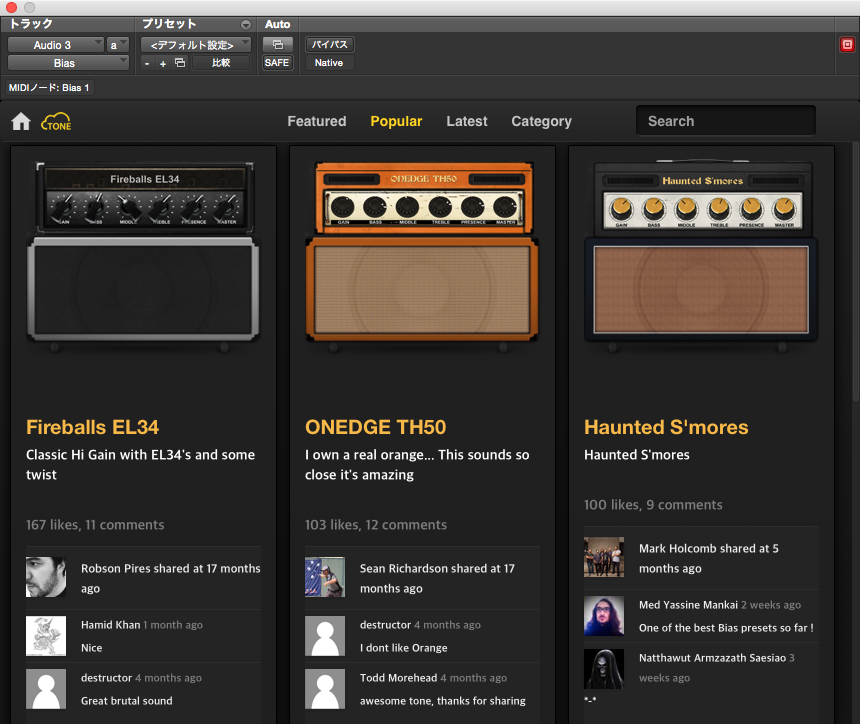Click 'awesome tone, thanks for sharing' comment

(x=443, y=701)
